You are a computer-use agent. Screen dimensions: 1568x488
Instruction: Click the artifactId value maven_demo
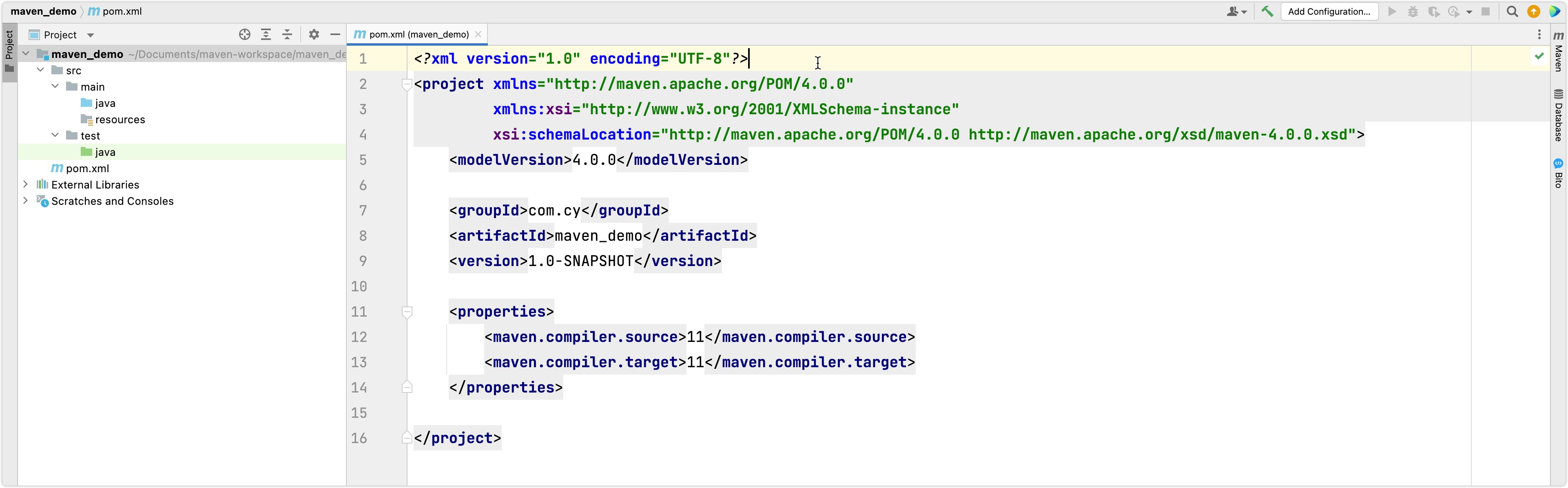coord(598,236)
